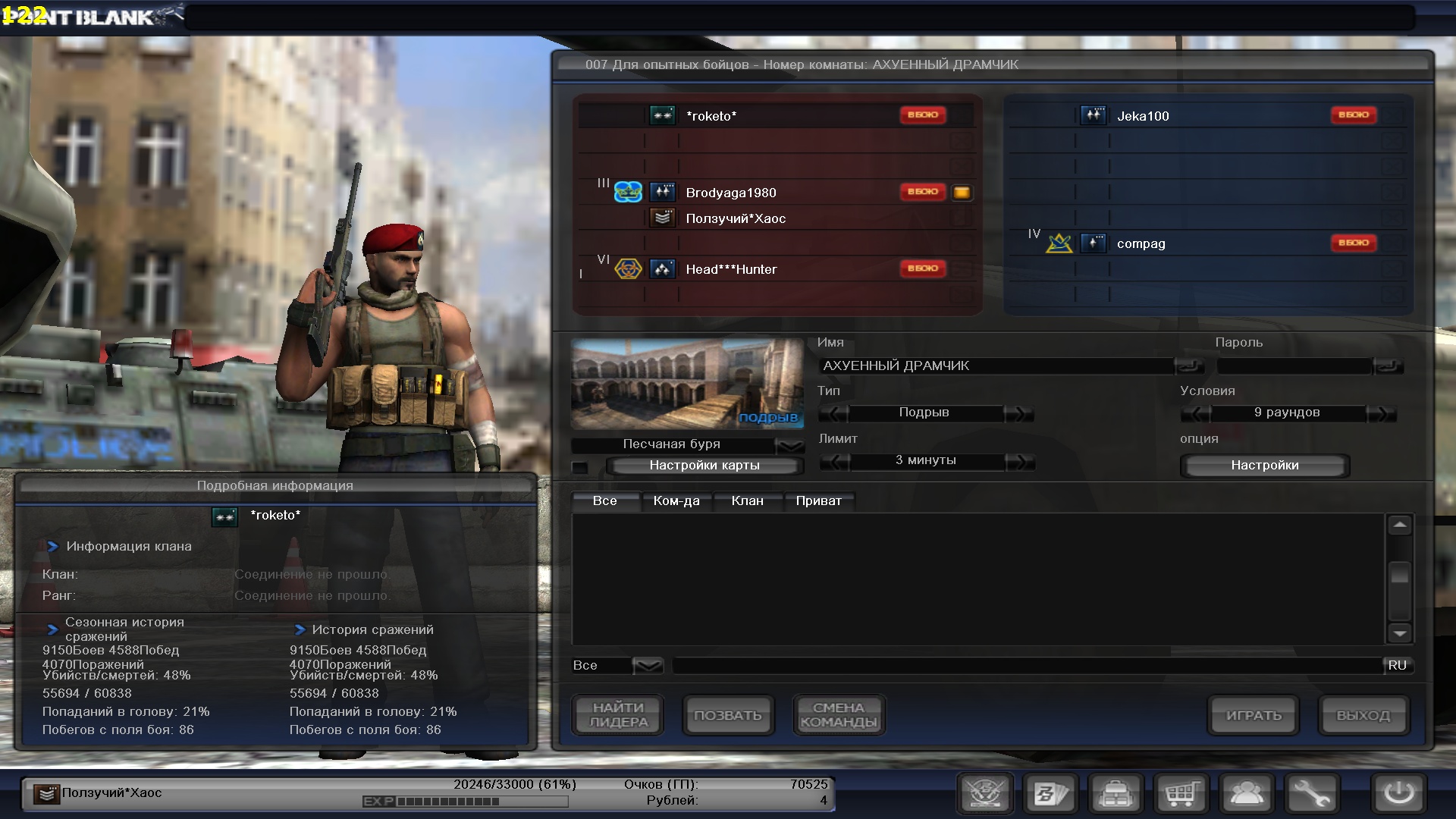This screenshot has width=1456, height=819.
Task: Open the shopping cart shop icon
Action: tap(1181, 794)
